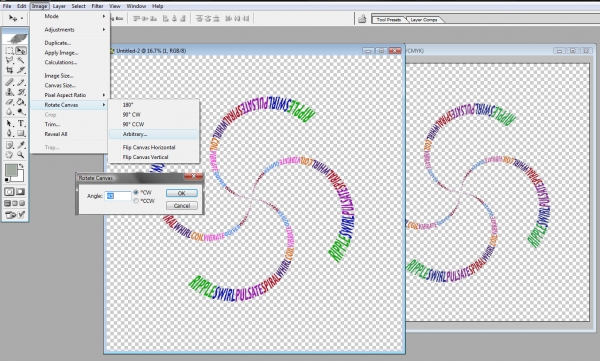Choose Flip Canvas Horizontal
The height and width of the screenshot is (361, 600).
click(x=153, y=147)
